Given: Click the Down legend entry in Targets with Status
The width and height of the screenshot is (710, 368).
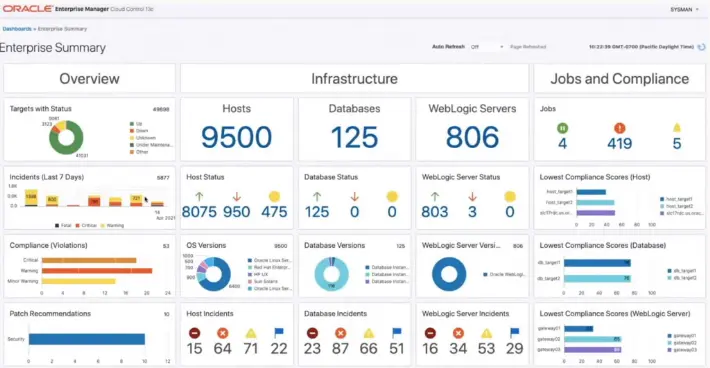Looking at the screenshot, I should click(x=139, y=131).
